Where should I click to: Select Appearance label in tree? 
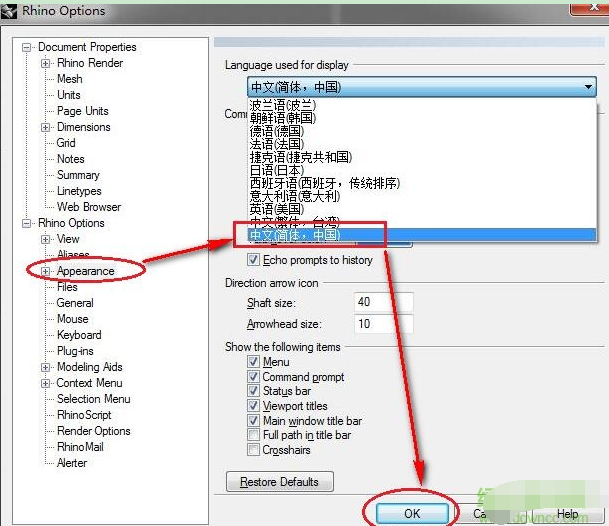point(85,271)
